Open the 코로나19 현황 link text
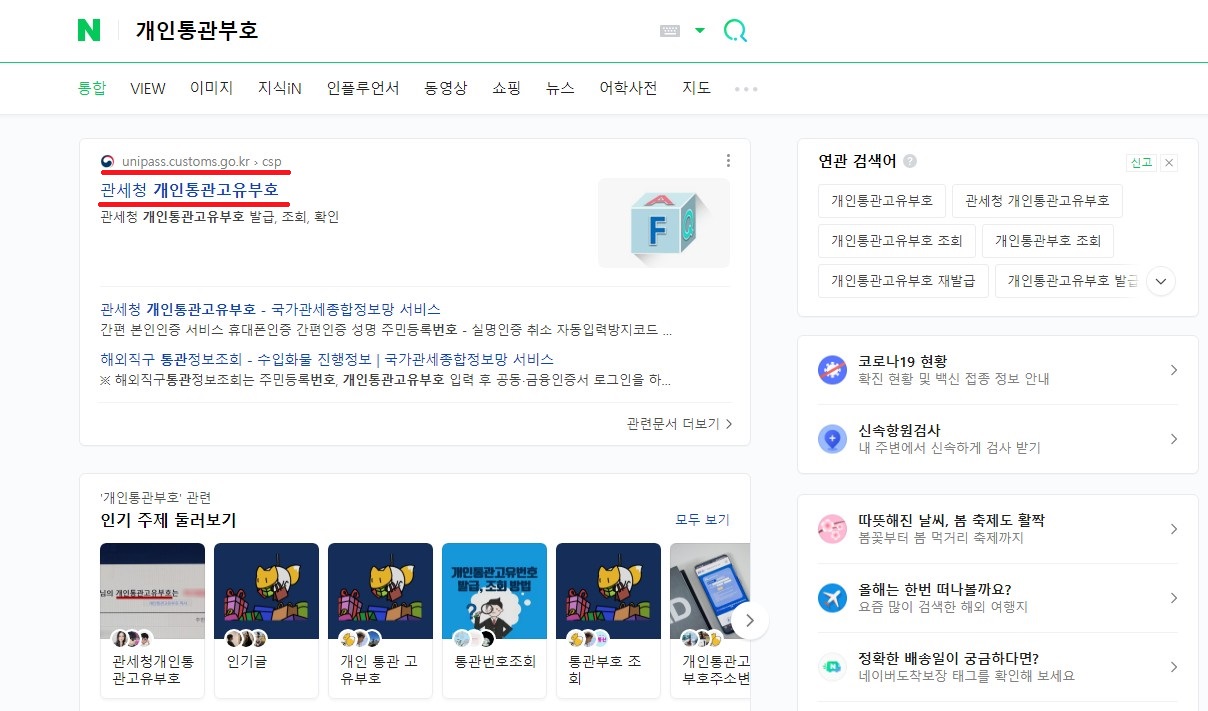This screenshot has height=711, width=1208. pyautogui.click(x=902, y=361)
